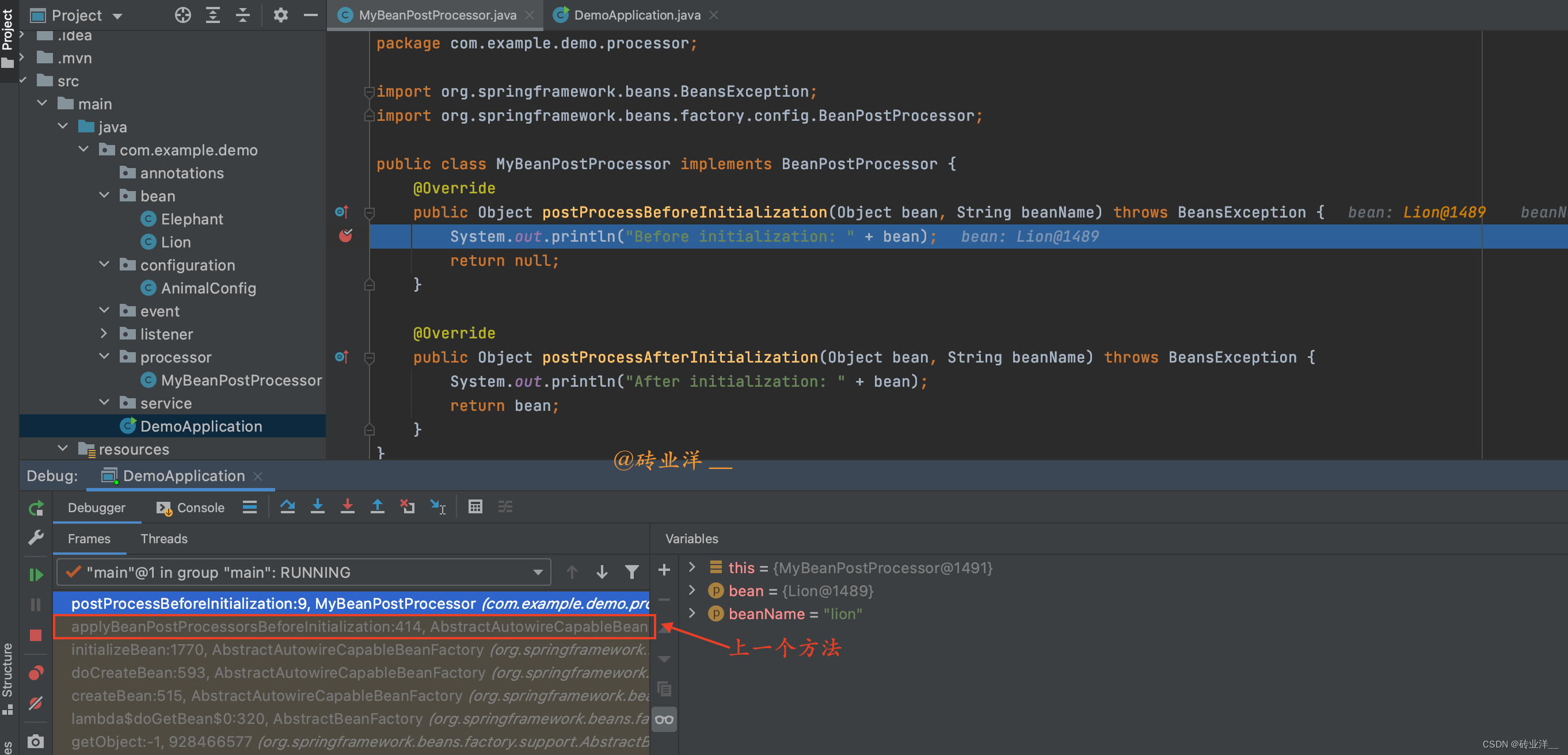Click the Step Out icon
This screenshot has width=1568, height=755.
click(377, 506)
